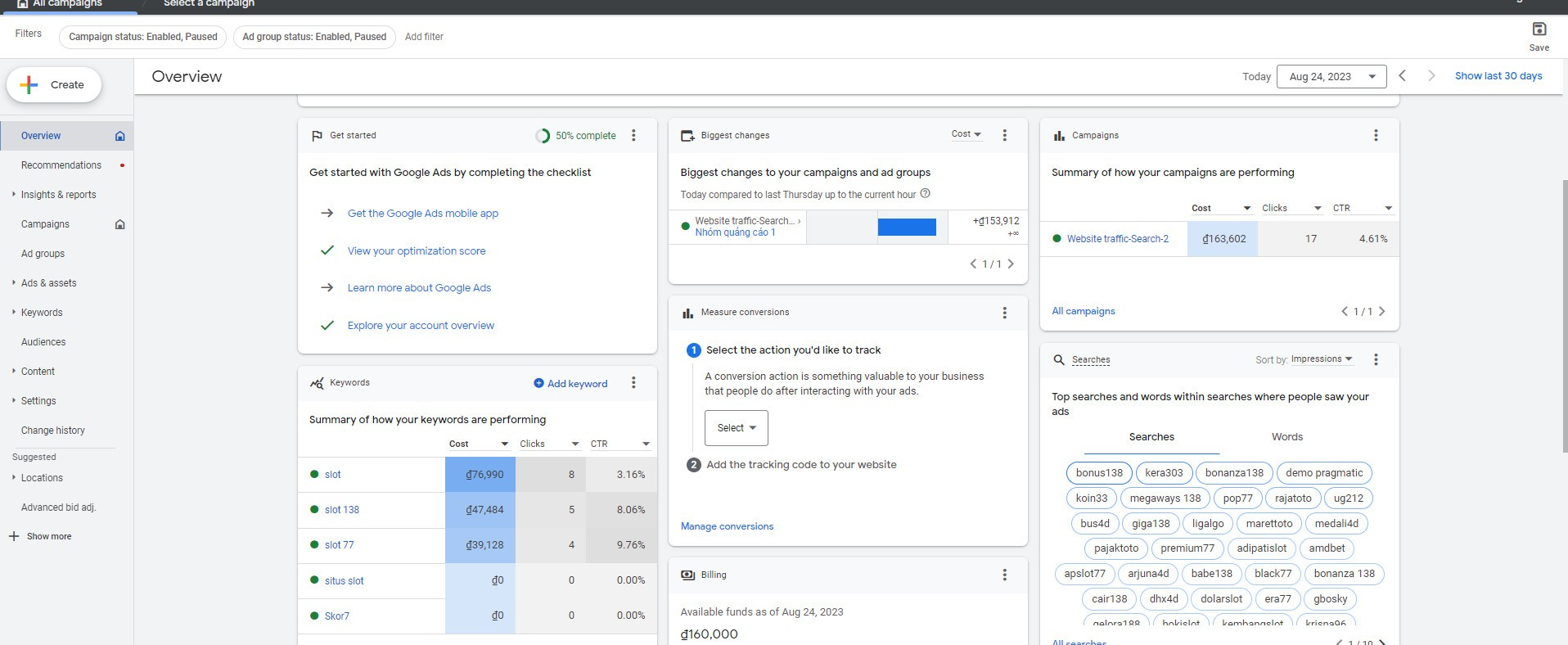
Task: Click Show last 30 days link
Action: click(1498, 76)
